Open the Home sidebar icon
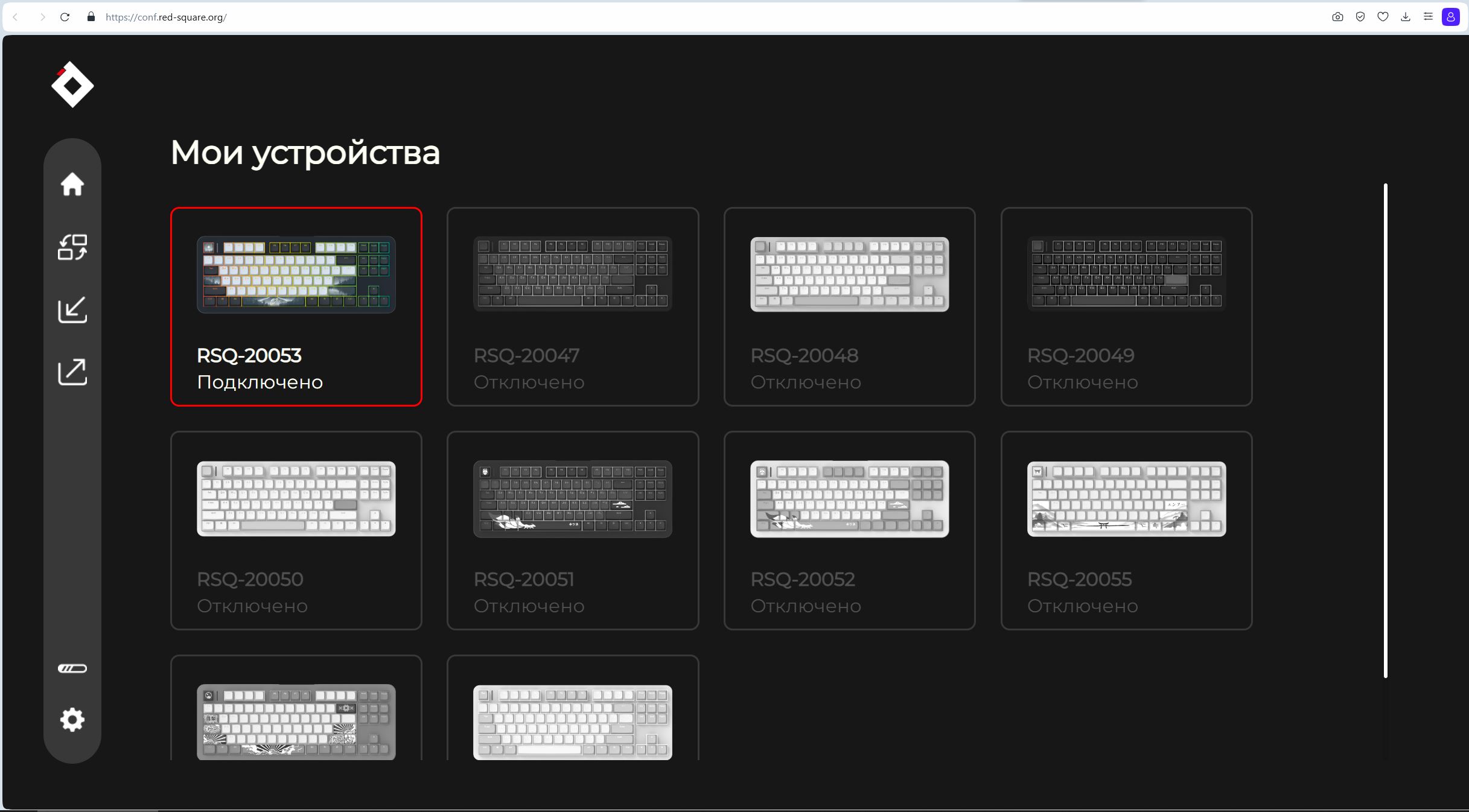This screenshot has height=812, width=1469. click(x=72, y=185)
